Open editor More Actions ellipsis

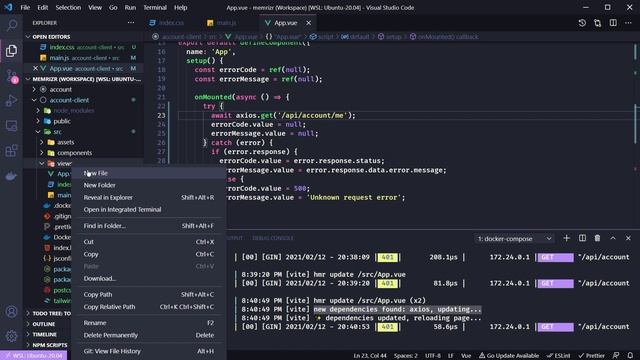tap(628, 23)
